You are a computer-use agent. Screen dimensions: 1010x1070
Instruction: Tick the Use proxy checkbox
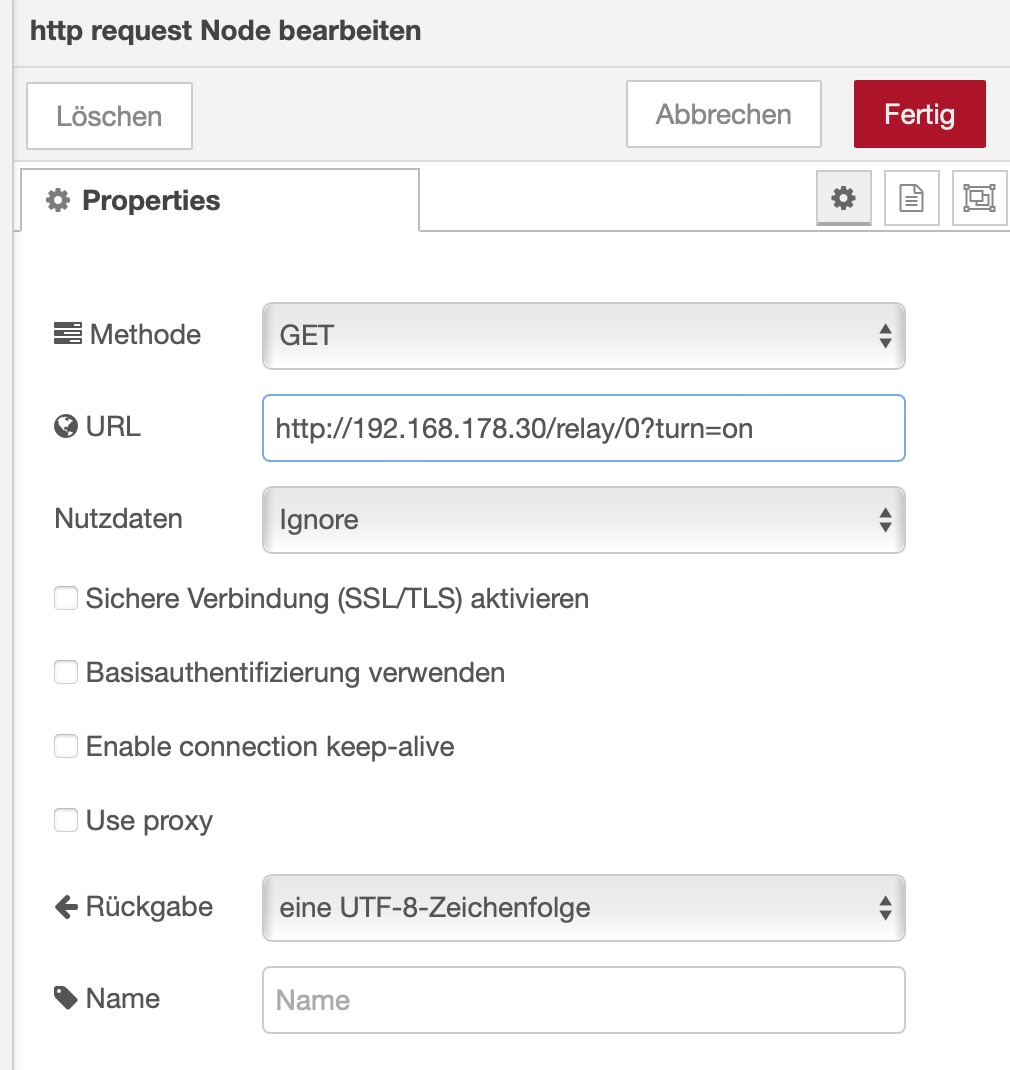pos(66,821)
